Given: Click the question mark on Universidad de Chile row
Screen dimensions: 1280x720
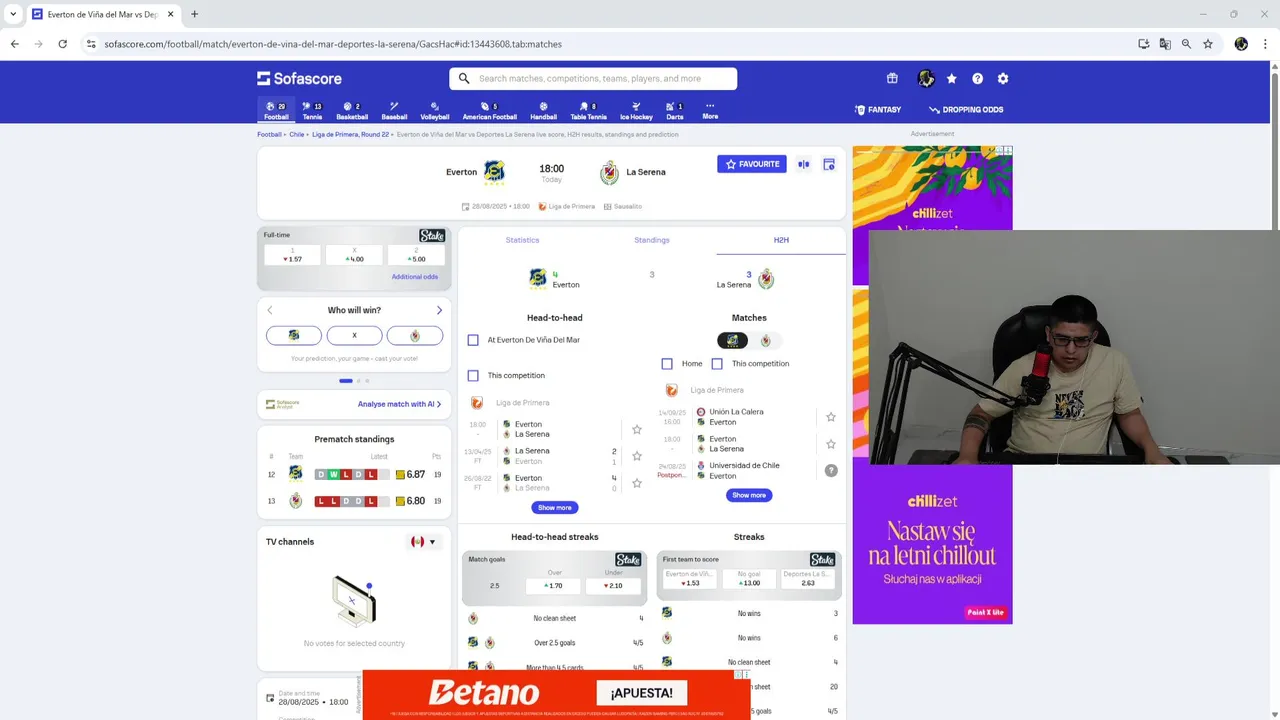Looking at the screenshot, I should pos(831,470).
